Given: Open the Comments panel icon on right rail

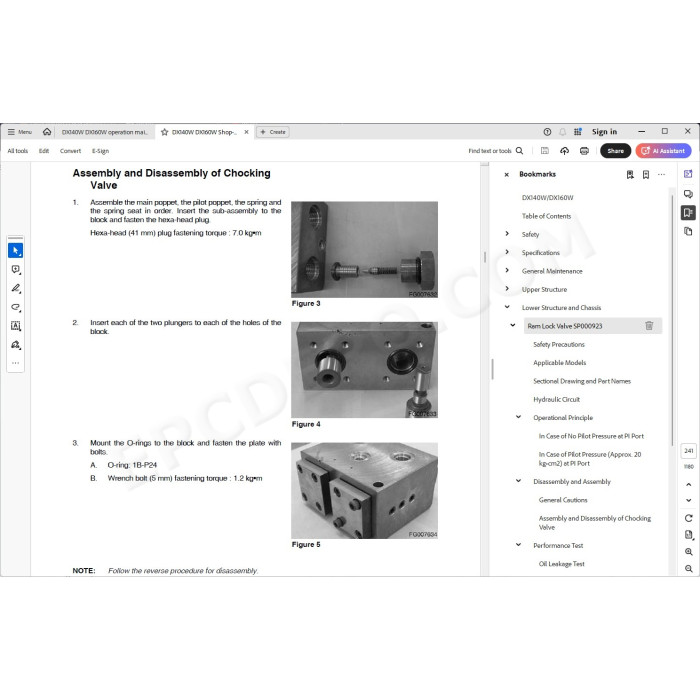Looking at the screenshot, I should pyautogui.click(x=688, y=194).
